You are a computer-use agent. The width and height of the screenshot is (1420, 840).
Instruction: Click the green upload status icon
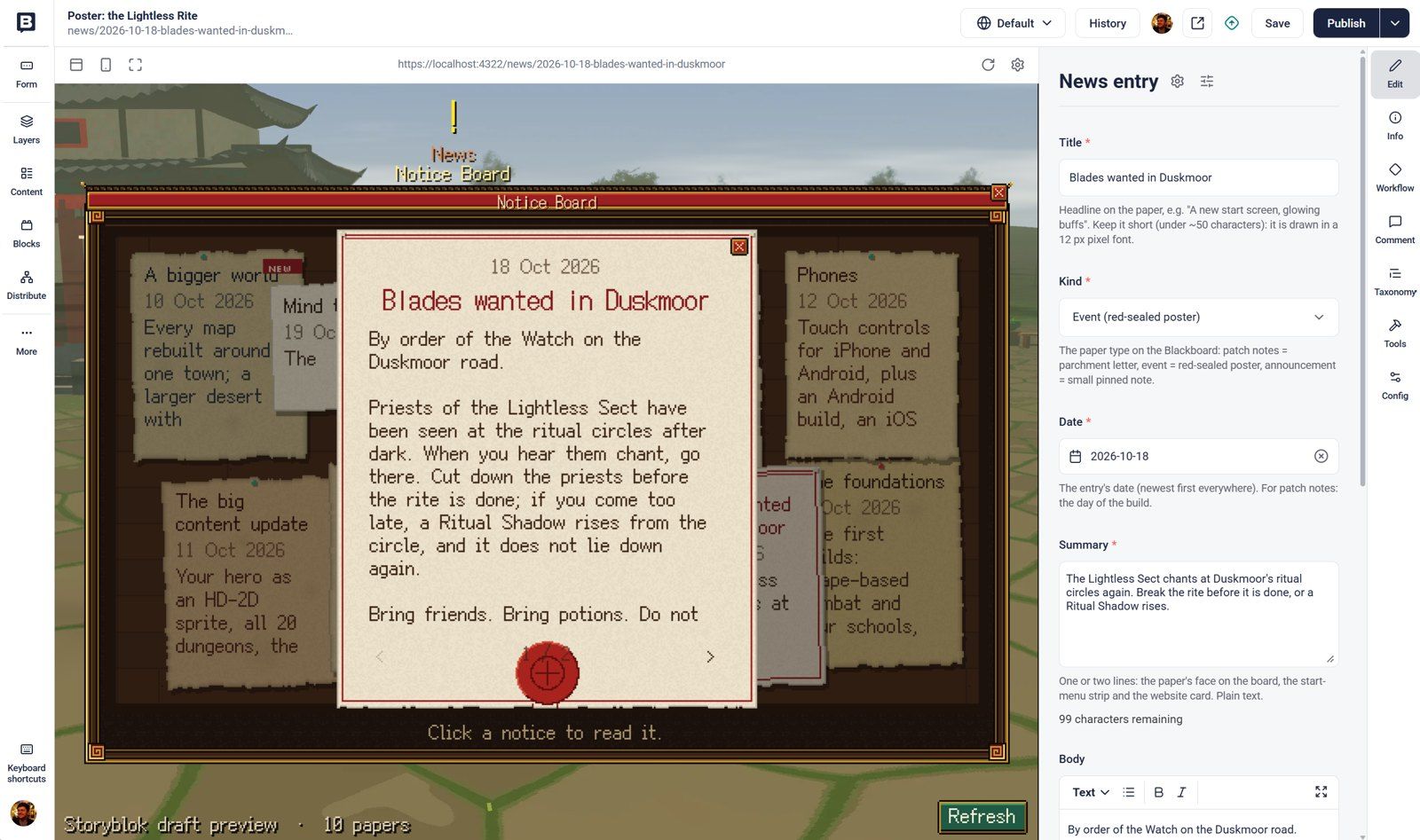1232,23
